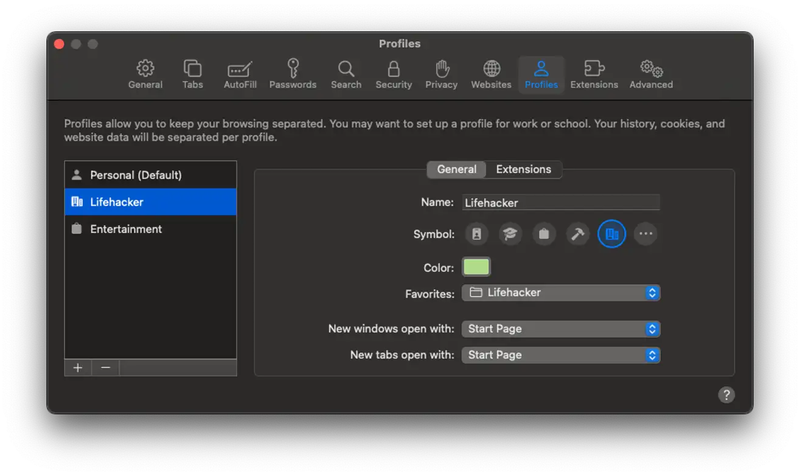Open the Privacy settings pane

click(x=442, y=74)
